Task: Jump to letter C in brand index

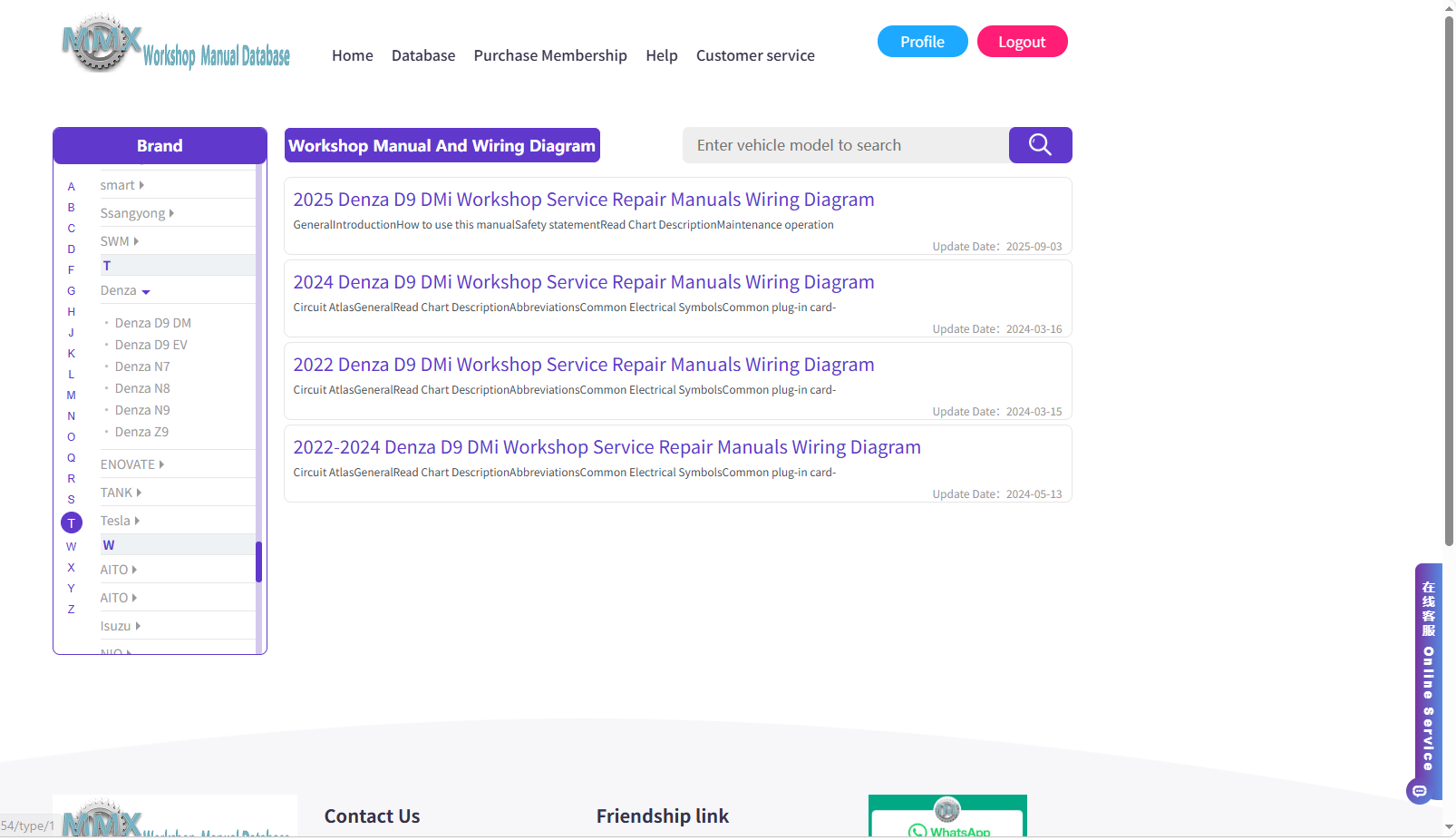Action: (x=72, y=229)
